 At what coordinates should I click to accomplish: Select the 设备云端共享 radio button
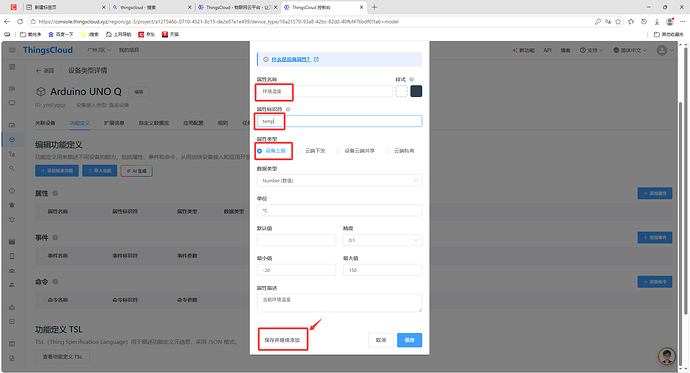click(x=338, y=151)
